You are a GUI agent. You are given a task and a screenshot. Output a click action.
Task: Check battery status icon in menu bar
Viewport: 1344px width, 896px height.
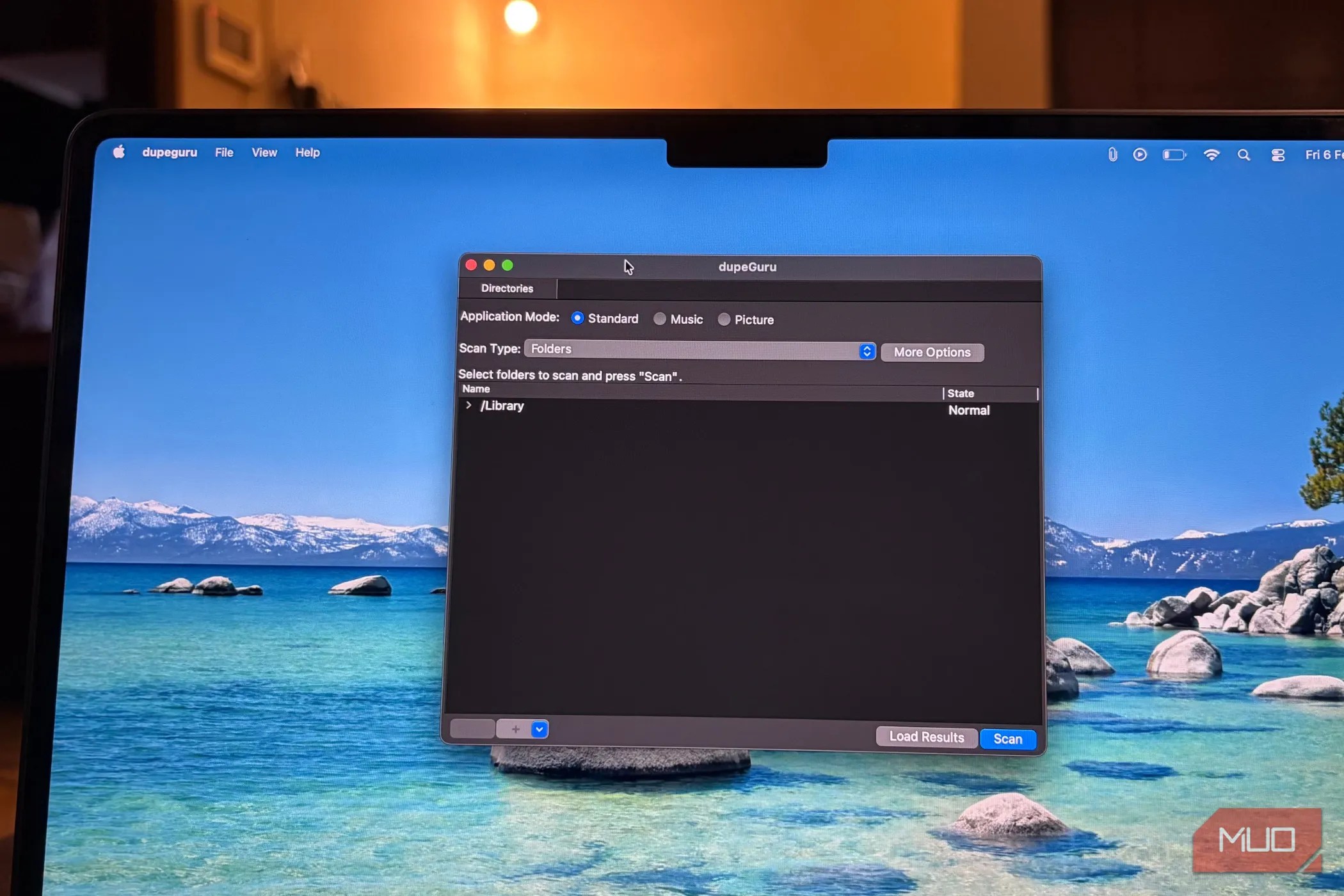point(1175,154)
